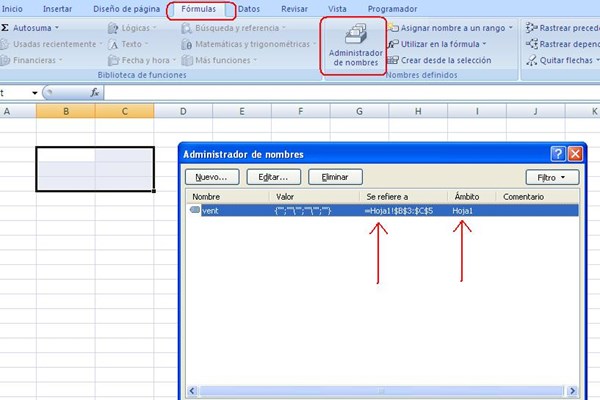The width and height of the screenshot is (600, 400).
Task: Click the Lógicas book icon
Action: tap(113, 28)
